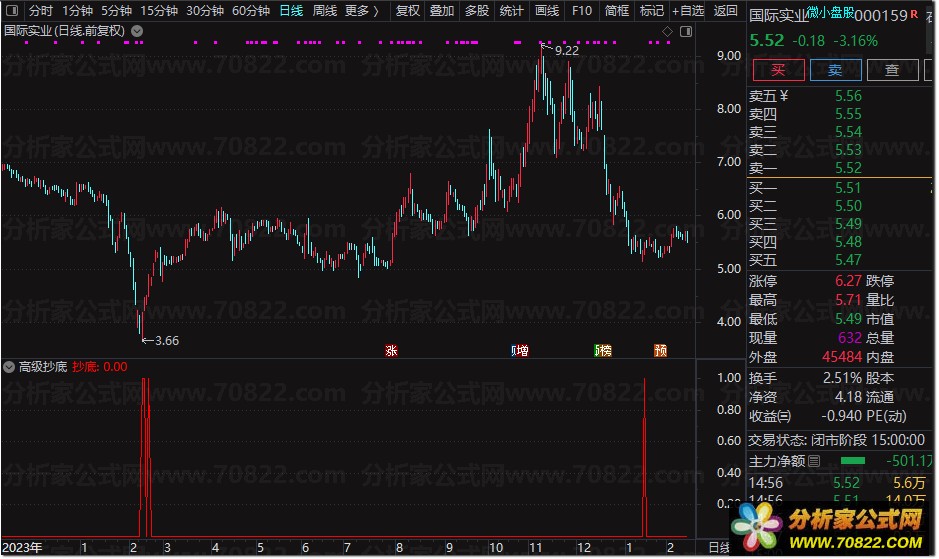Click 交易状态 闭市阶段 status line
Screen dimensions: 939x559
click(x=837, y=440)
